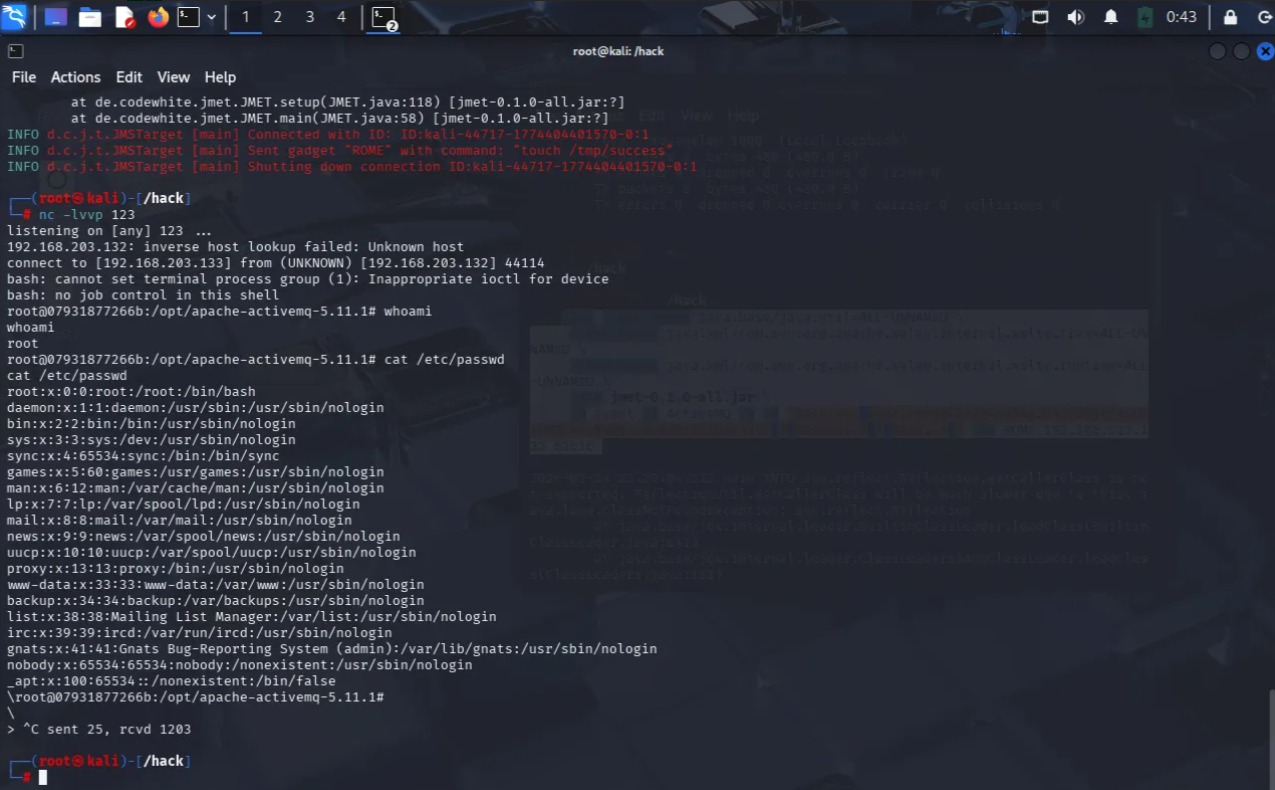The image size is (1275, 790).
Task: Minimize the root@kali terminal window
Action: click(x=1217, y=51)
